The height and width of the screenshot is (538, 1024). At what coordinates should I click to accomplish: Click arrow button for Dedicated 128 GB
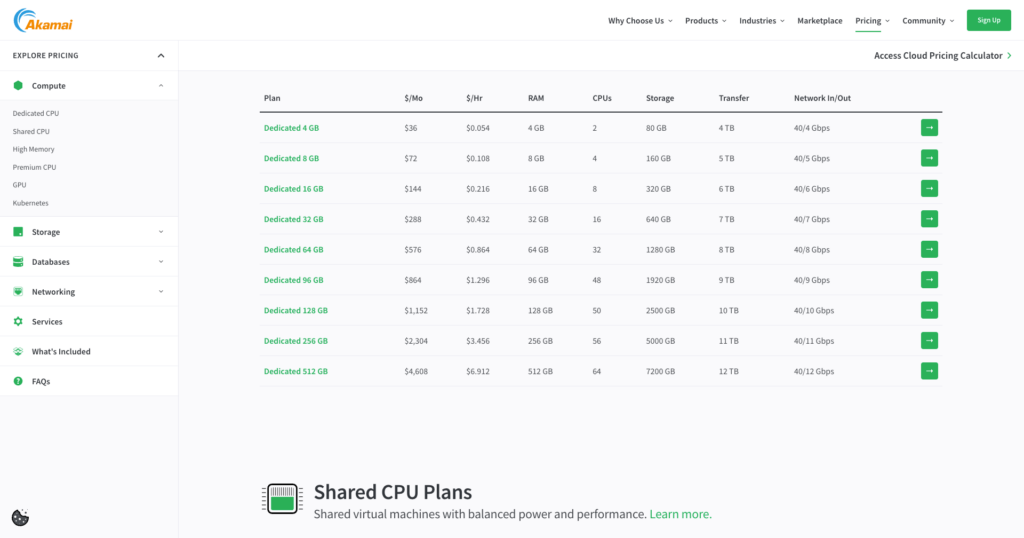click(x=929, y=310)
